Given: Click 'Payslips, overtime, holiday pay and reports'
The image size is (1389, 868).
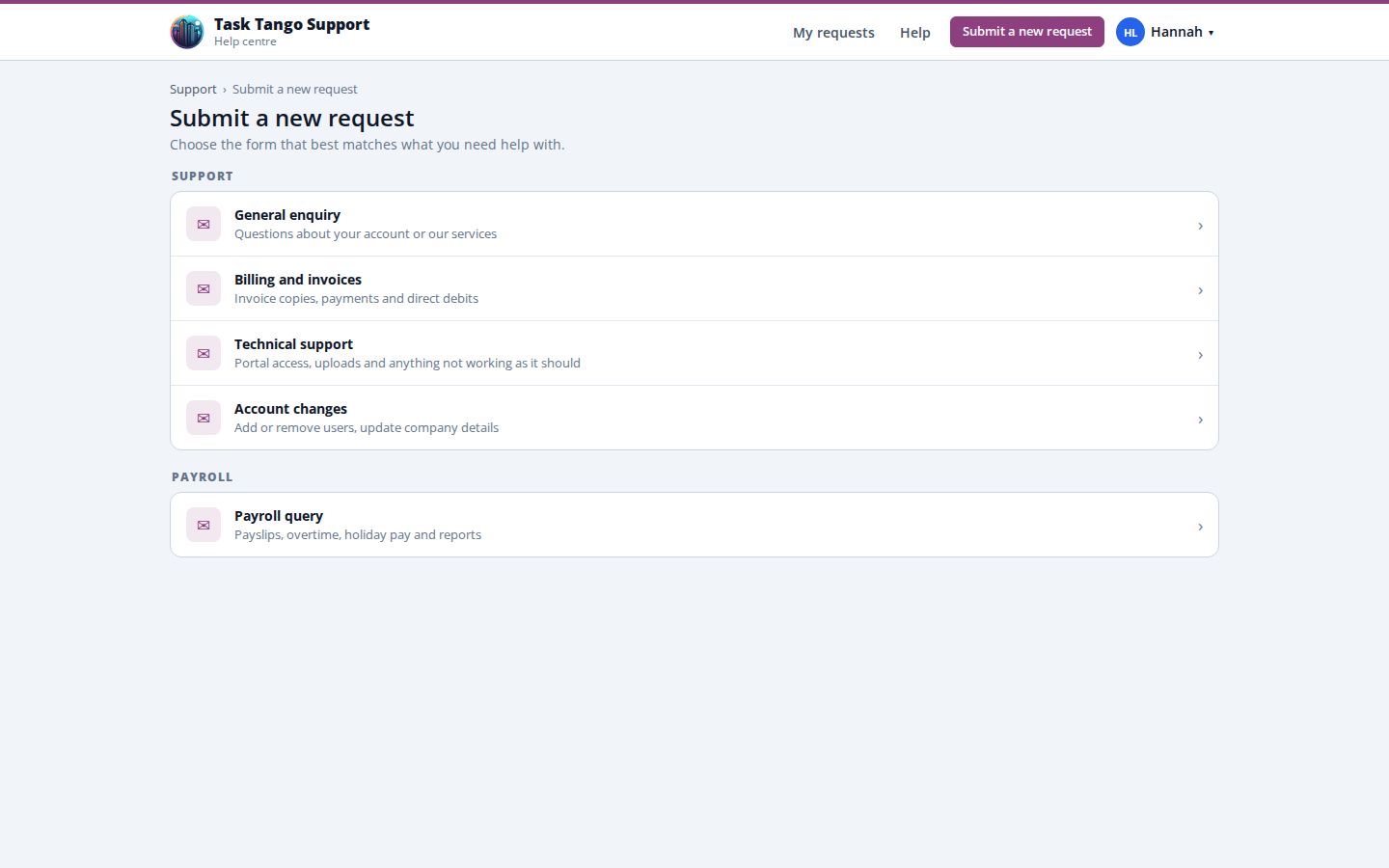Looking at the screenshot, I should click(358, 534).
